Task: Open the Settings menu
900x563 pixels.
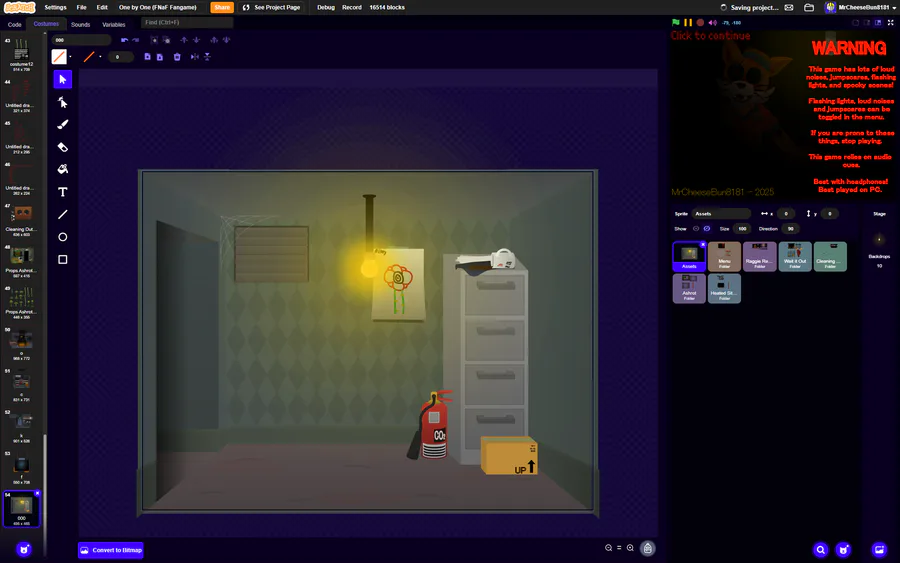Action: click(55, 7)
